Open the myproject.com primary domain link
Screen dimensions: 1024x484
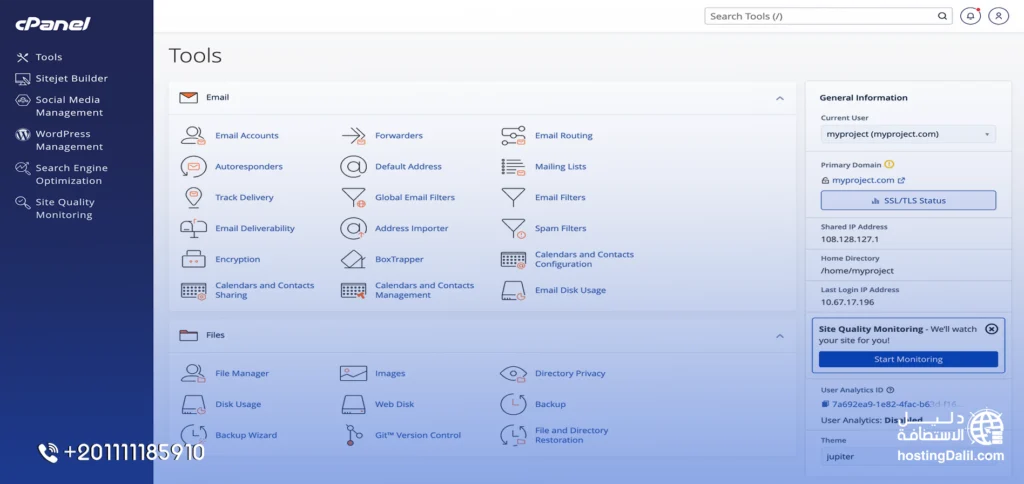tap(863, 181)
